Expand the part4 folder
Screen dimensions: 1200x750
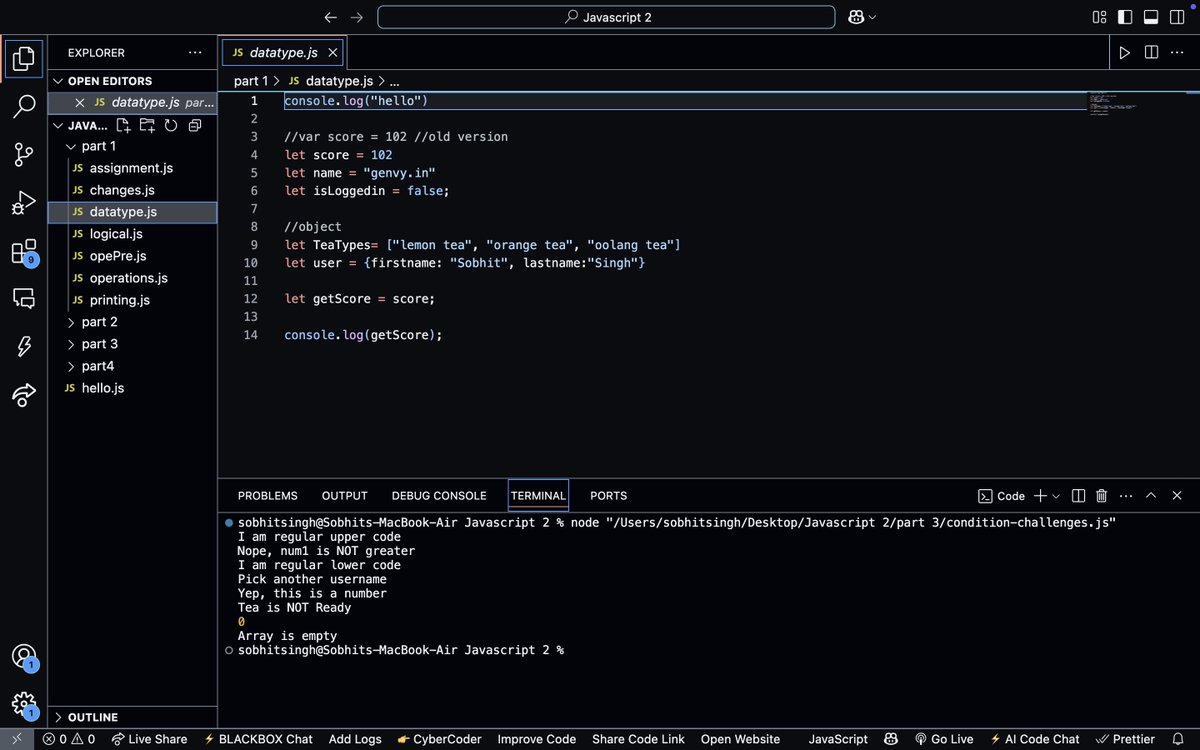click(x=70, y=366)
